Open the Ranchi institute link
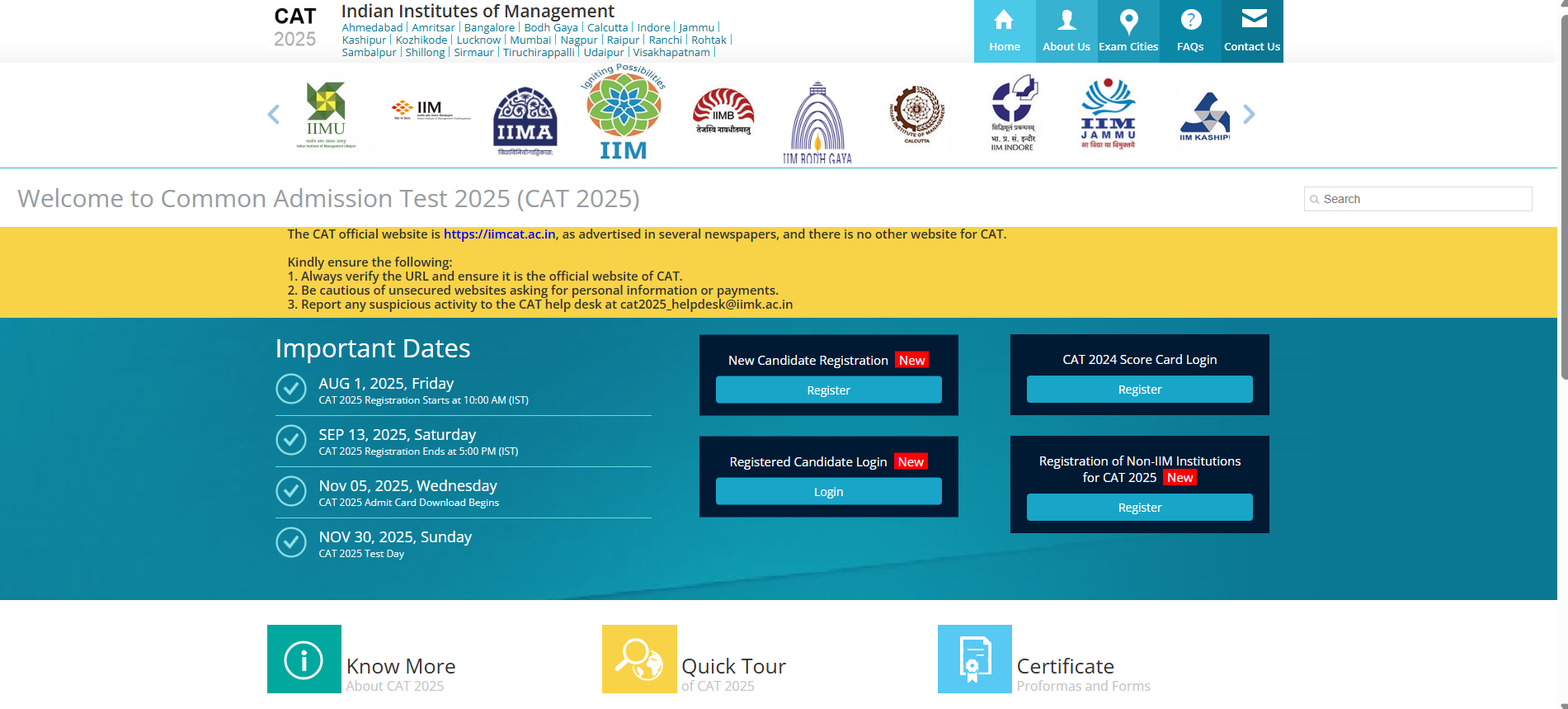The width and height of the screenshot is (1568, 709). click(x=666, y=40)
